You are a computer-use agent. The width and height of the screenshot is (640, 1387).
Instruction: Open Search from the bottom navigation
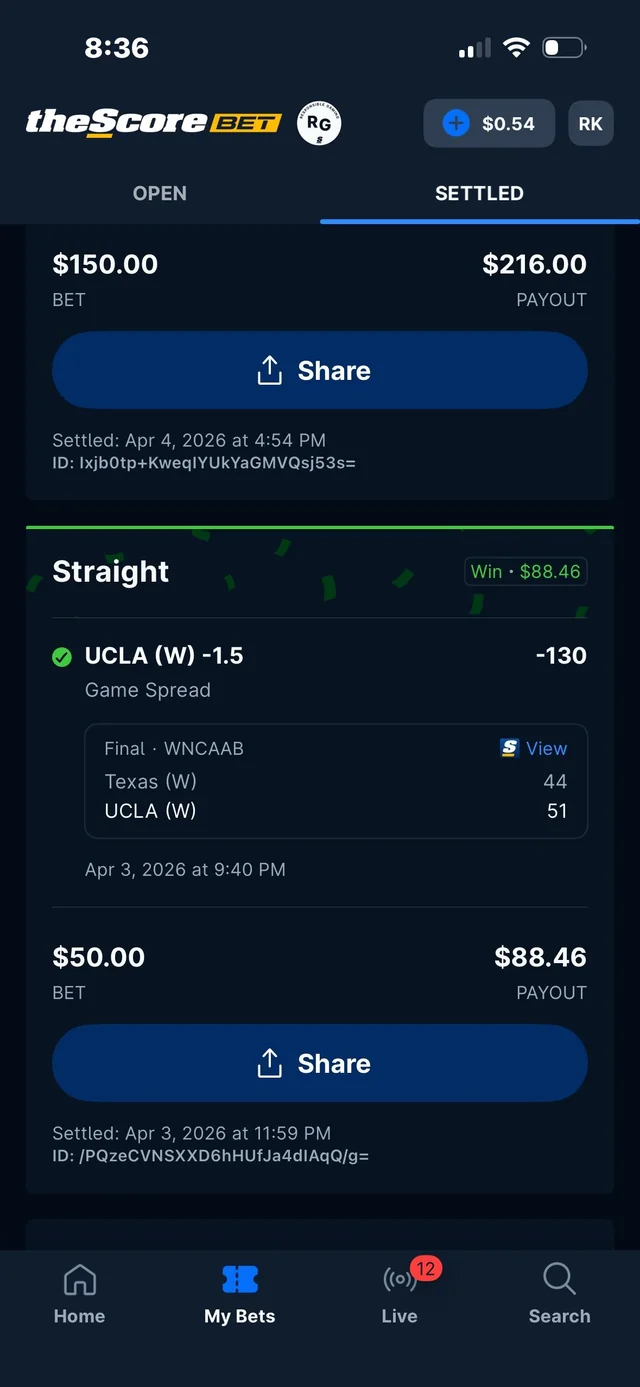(559, 1290)
